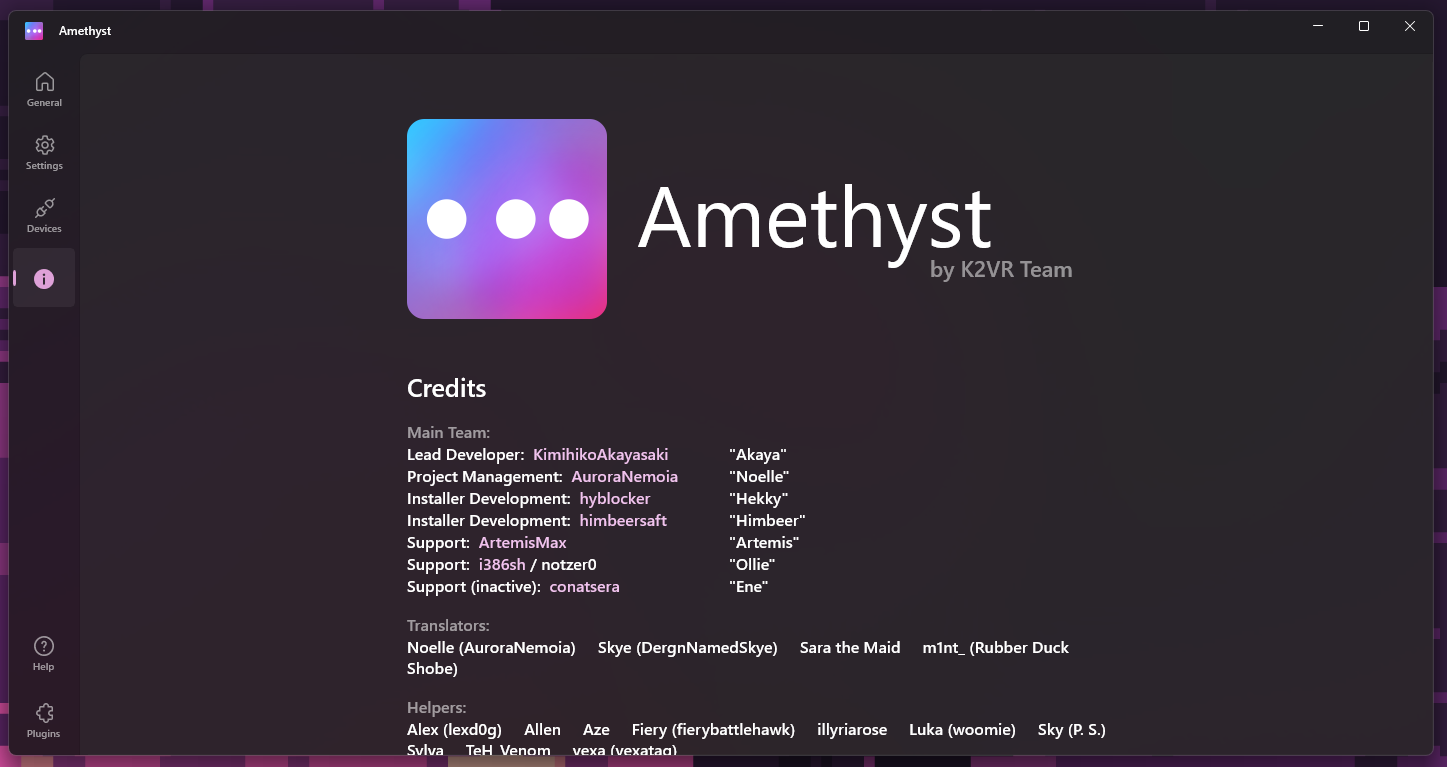Click the conatsera inactive support link
Viewport: 1447px width, 767px height.
tap(584, 586)
